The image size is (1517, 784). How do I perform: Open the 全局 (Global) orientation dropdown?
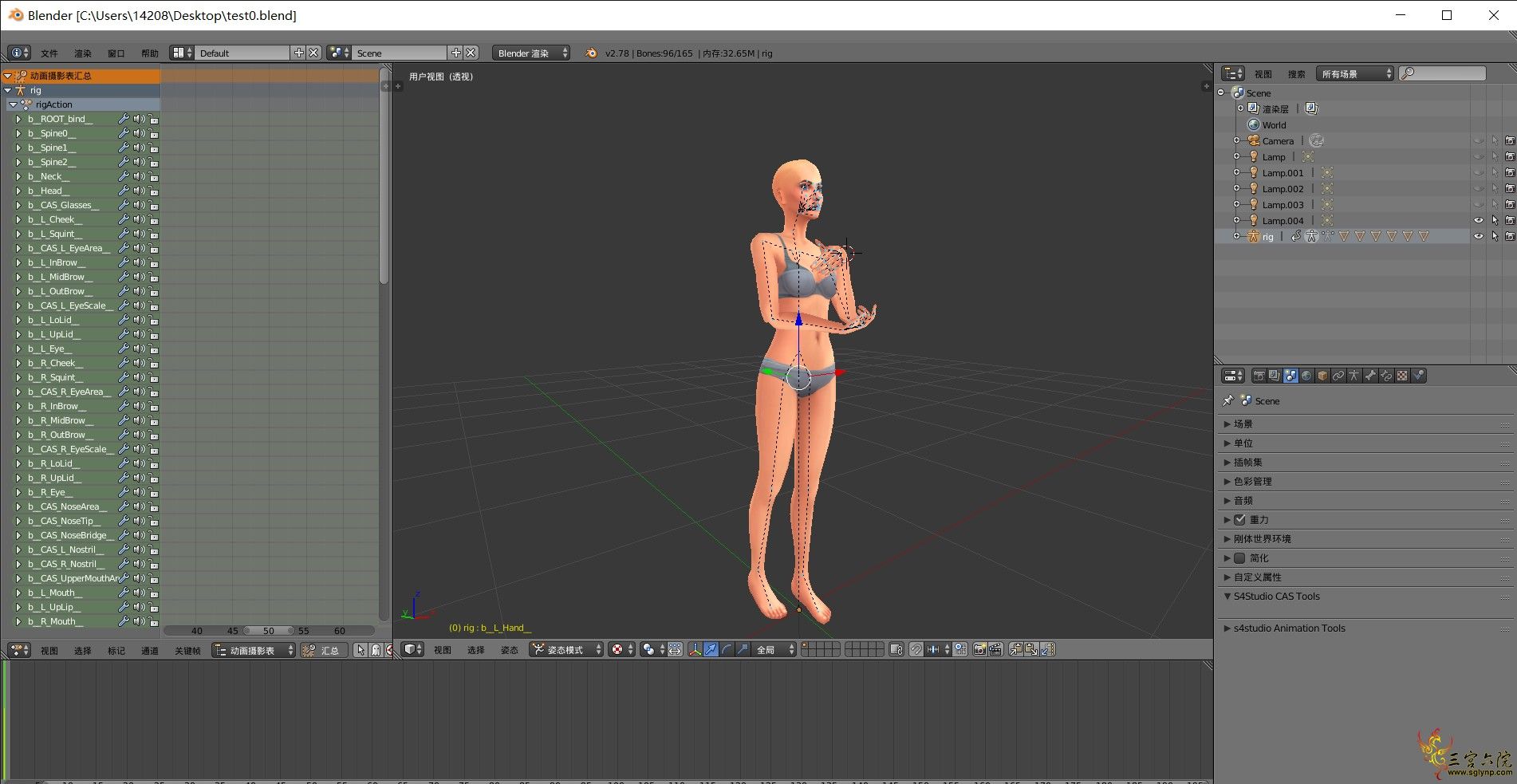pos(774,649)
